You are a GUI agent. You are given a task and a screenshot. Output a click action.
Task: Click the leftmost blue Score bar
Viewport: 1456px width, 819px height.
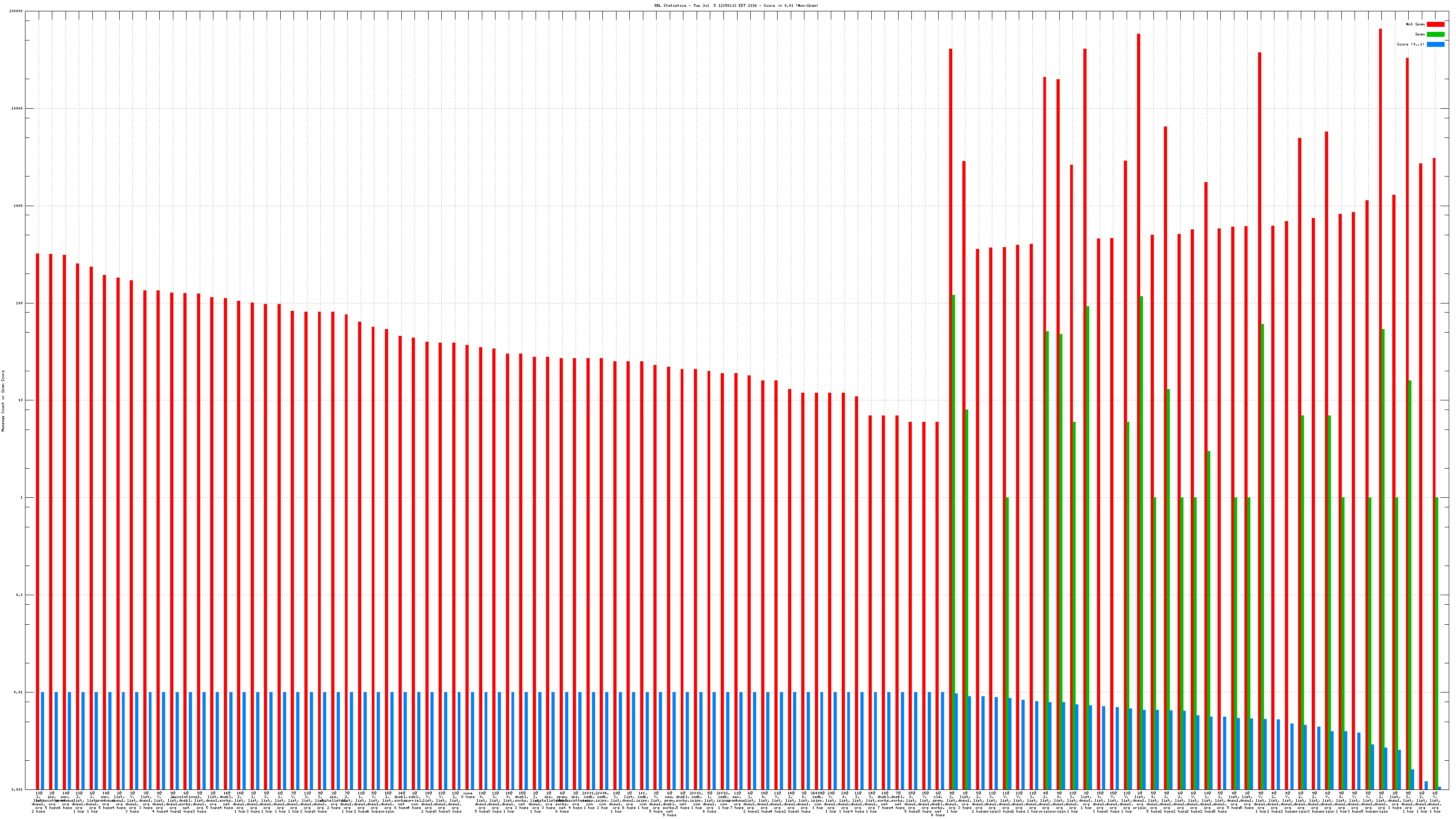click(x=42, y=740)
